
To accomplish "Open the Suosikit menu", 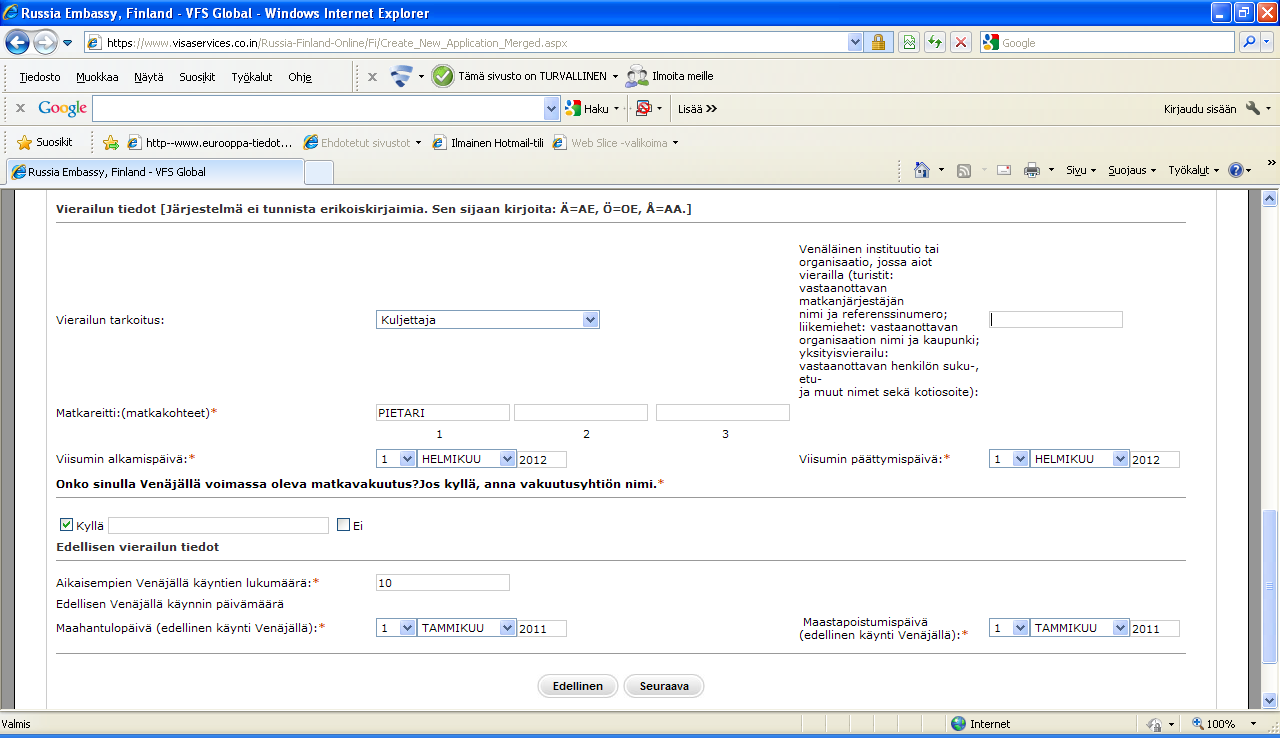I will (x=197, y=77).
